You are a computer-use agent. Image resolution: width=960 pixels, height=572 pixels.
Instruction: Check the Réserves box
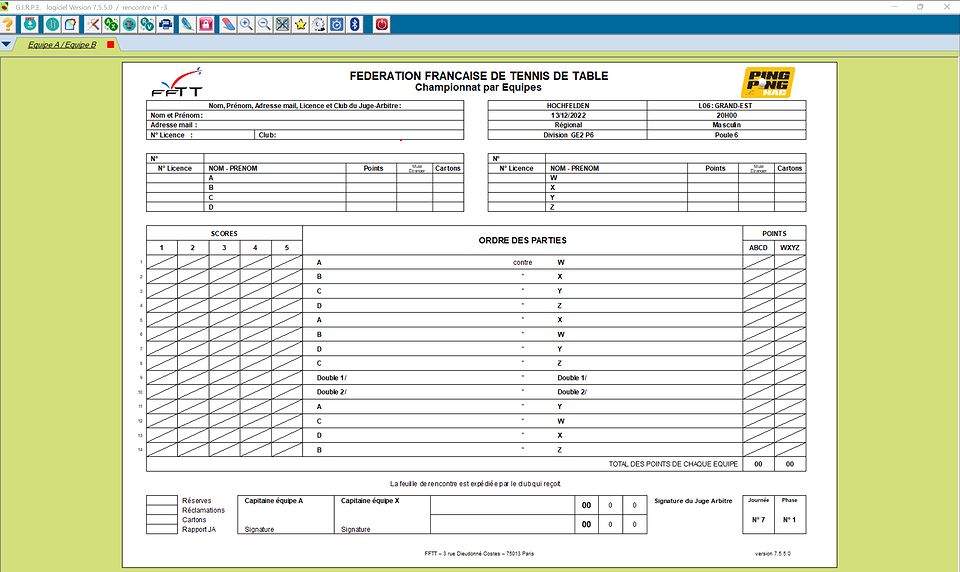160,500
